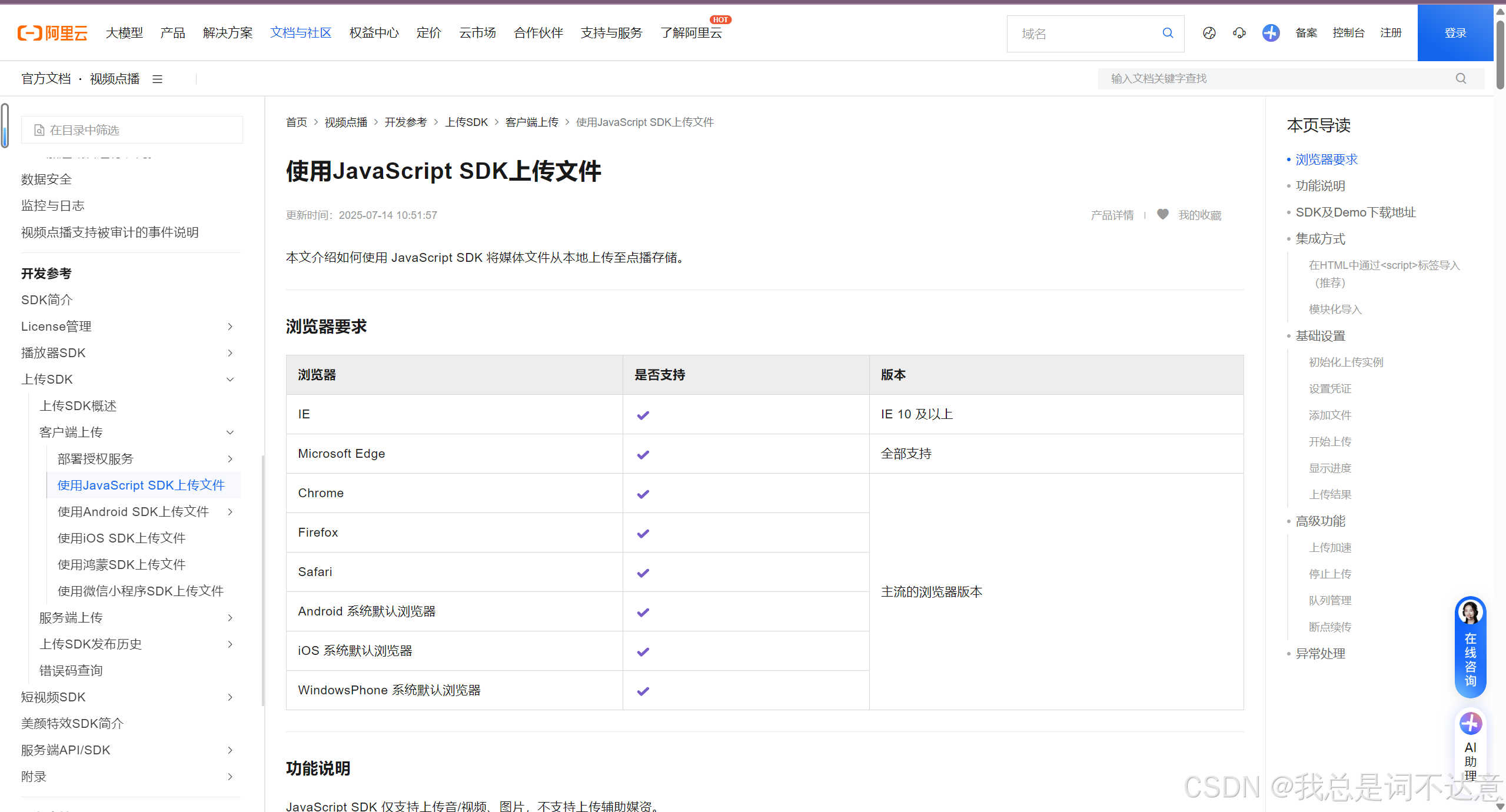Screen dimensions: 1506x812
Task: Click the 在目录中筛选 filter field
Action: pyautogui.click(x=132, y=130)
